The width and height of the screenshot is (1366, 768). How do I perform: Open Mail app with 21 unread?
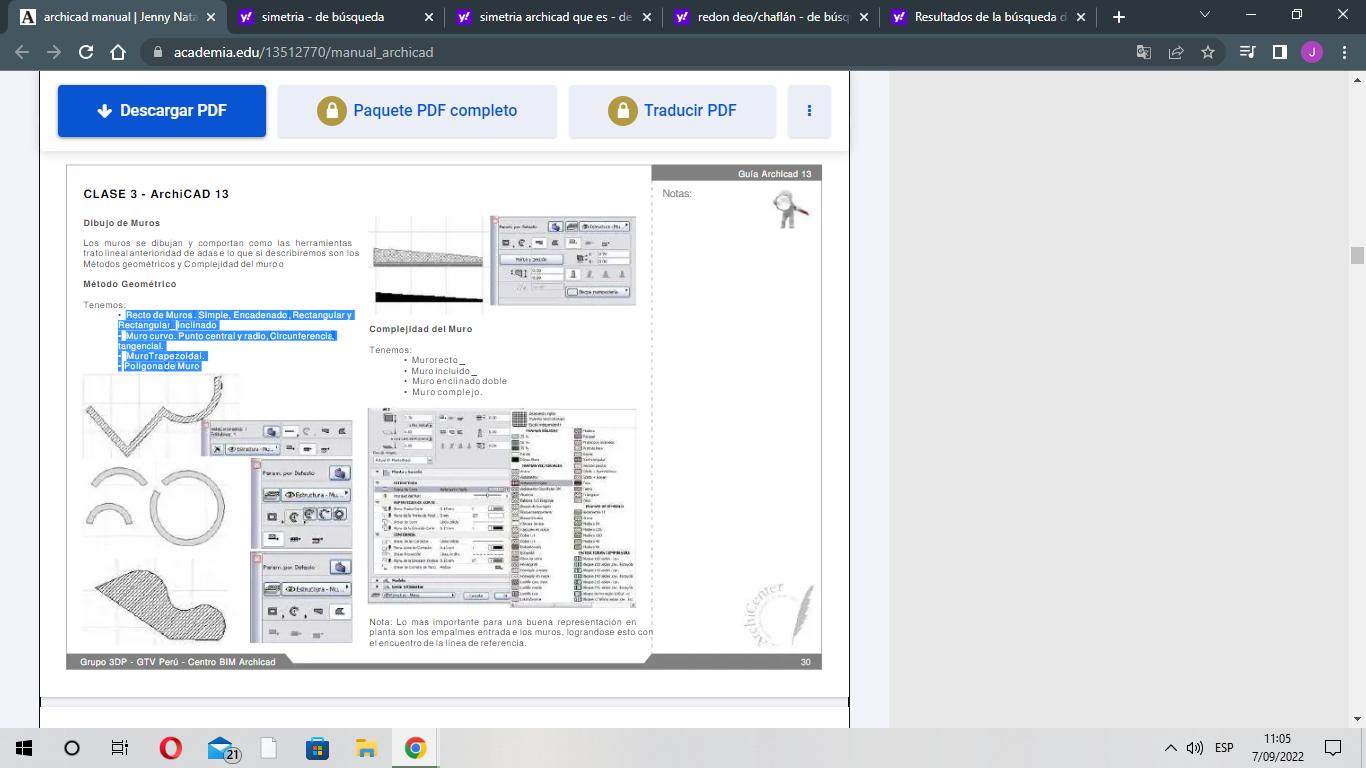pyautogui.click(x=222, y=748)
